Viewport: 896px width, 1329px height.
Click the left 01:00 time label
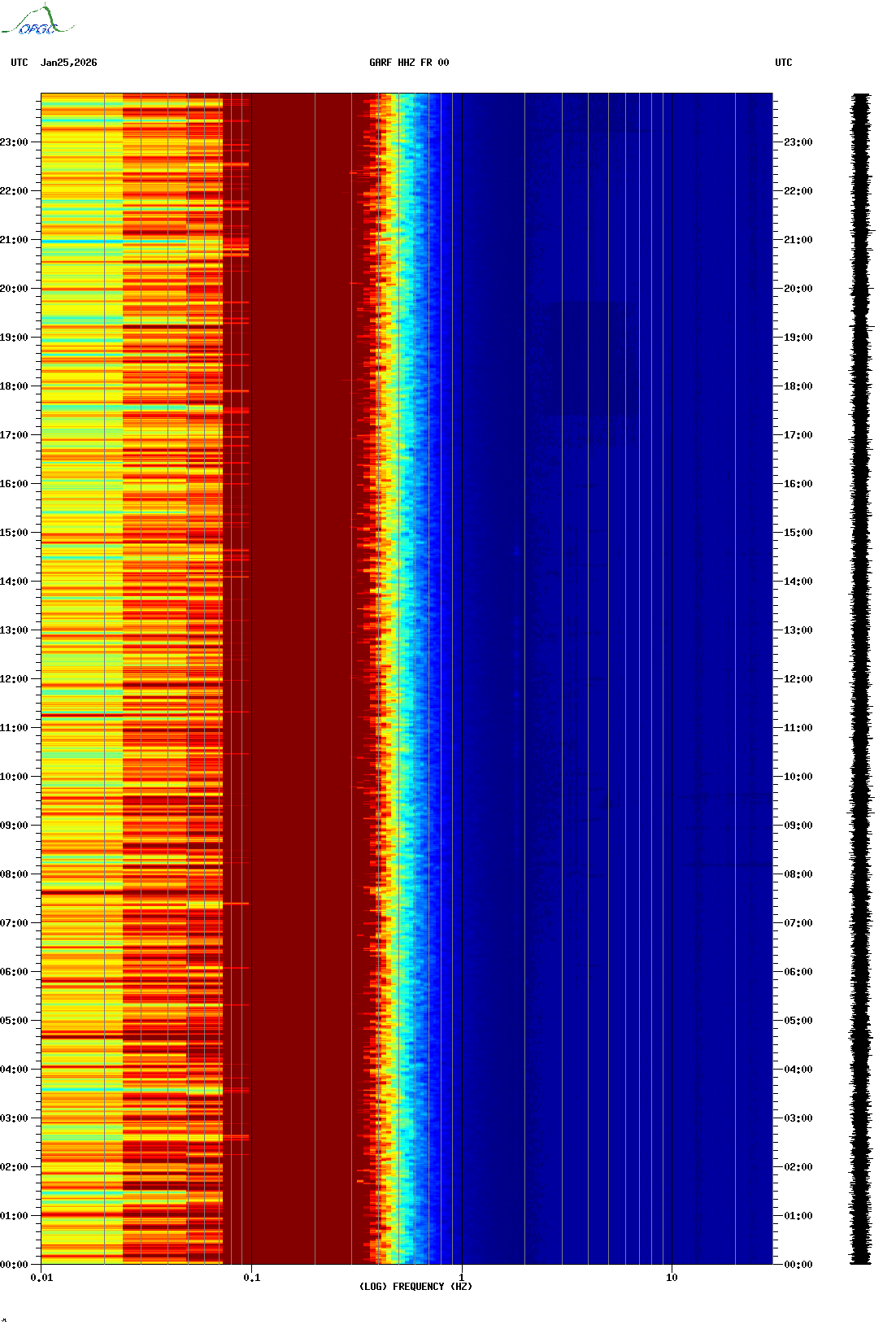(14, 1216)
